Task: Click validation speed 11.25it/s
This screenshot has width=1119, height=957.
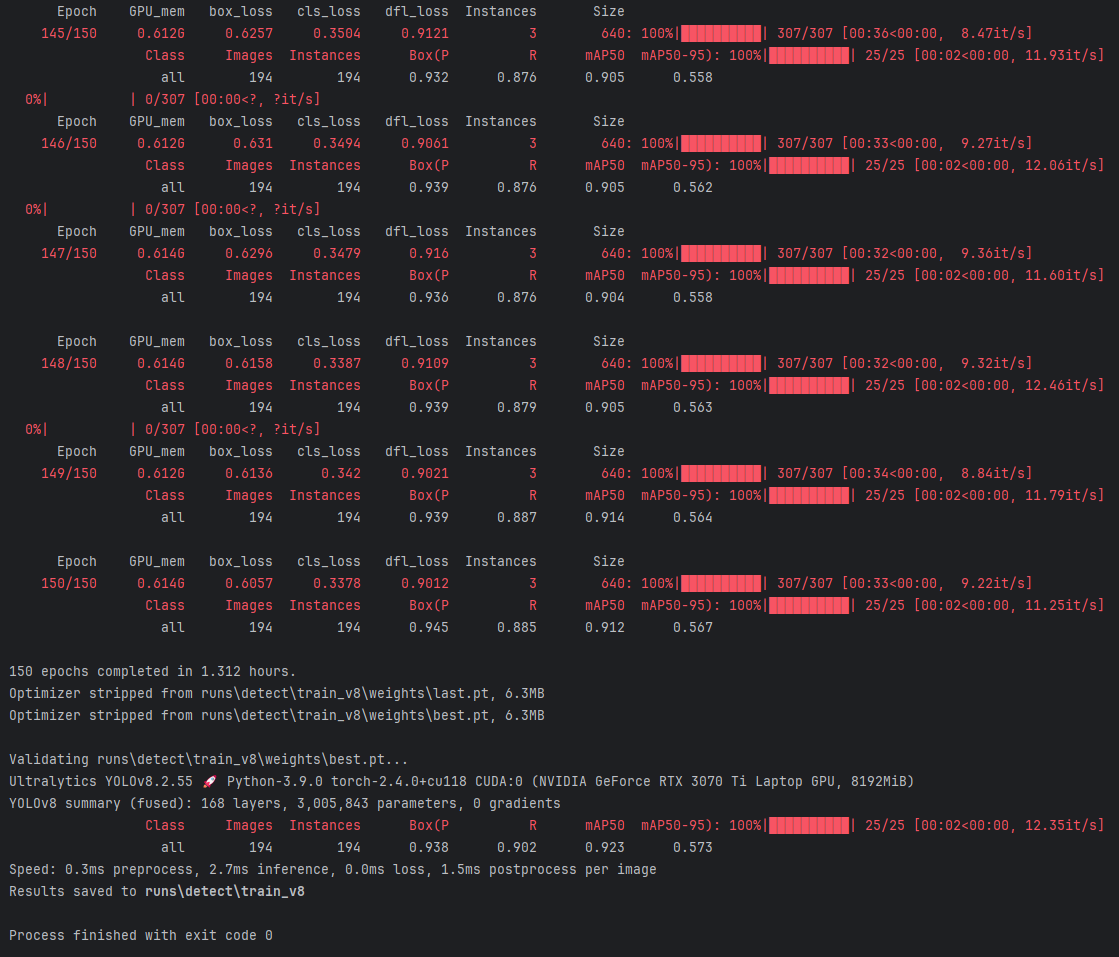Action: pos(1060,605)
